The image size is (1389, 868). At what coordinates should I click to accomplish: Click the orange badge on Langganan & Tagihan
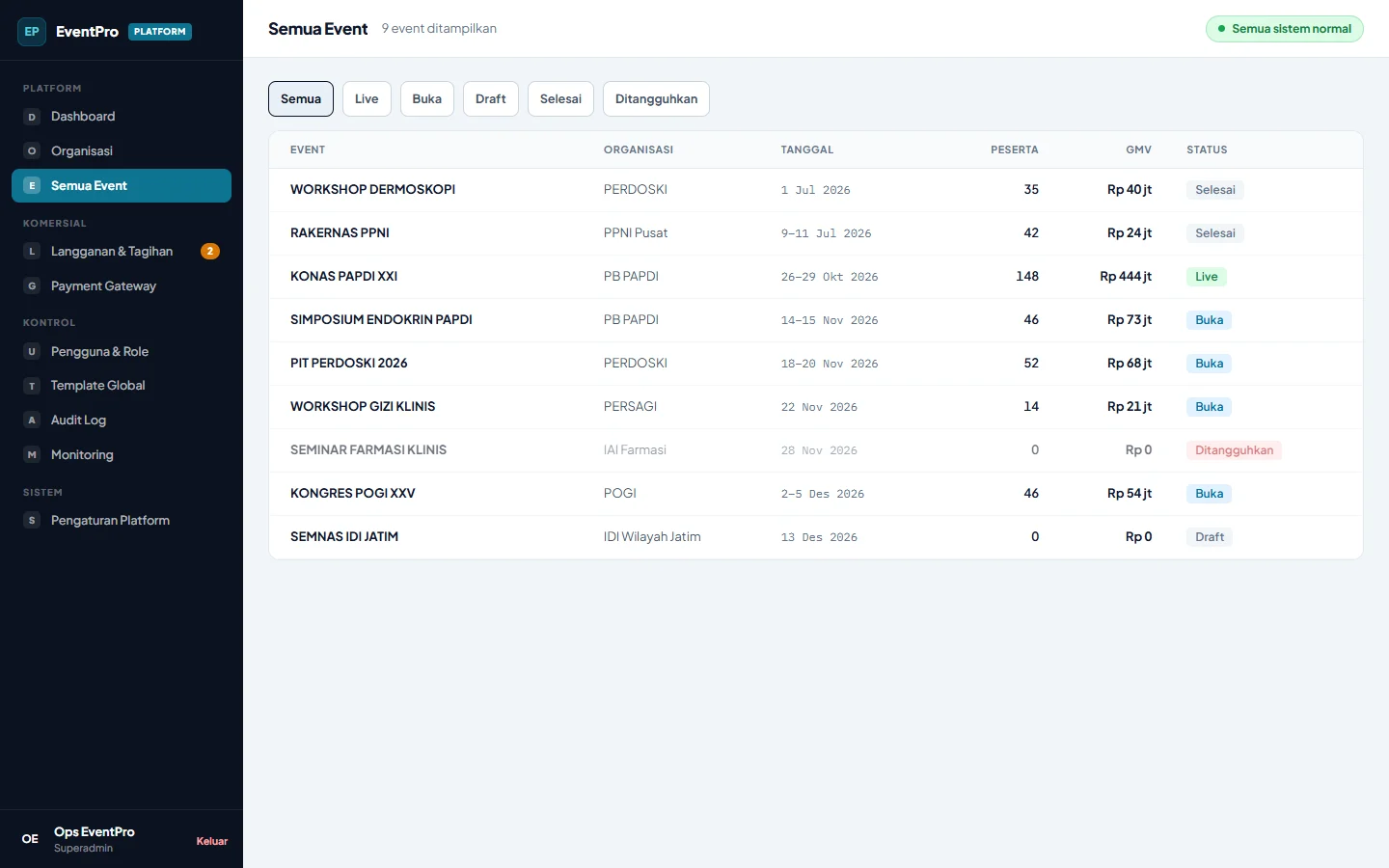coord(210,252)
